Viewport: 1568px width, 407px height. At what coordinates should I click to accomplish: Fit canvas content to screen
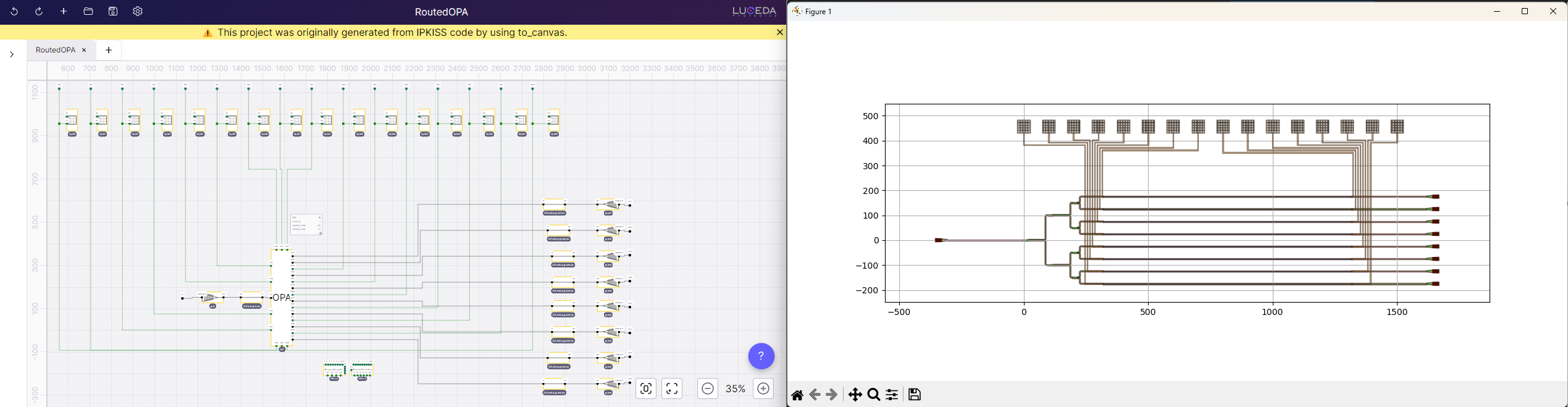pos(672,388)
